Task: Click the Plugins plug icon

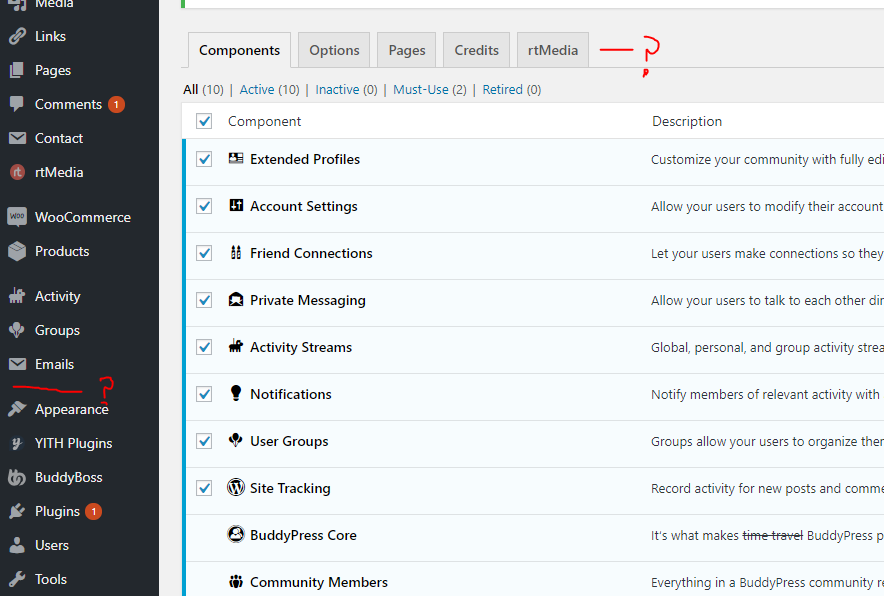Action: [17, 511]
